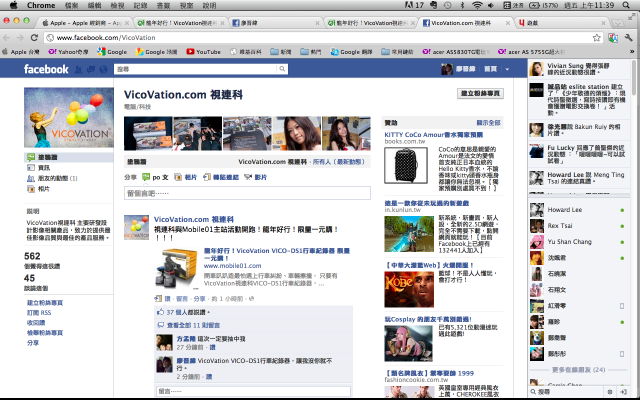The image size is (640, 400).
Task: Open chat settings gear icon at sidebar bottom
Action: (x=610, y=392)
